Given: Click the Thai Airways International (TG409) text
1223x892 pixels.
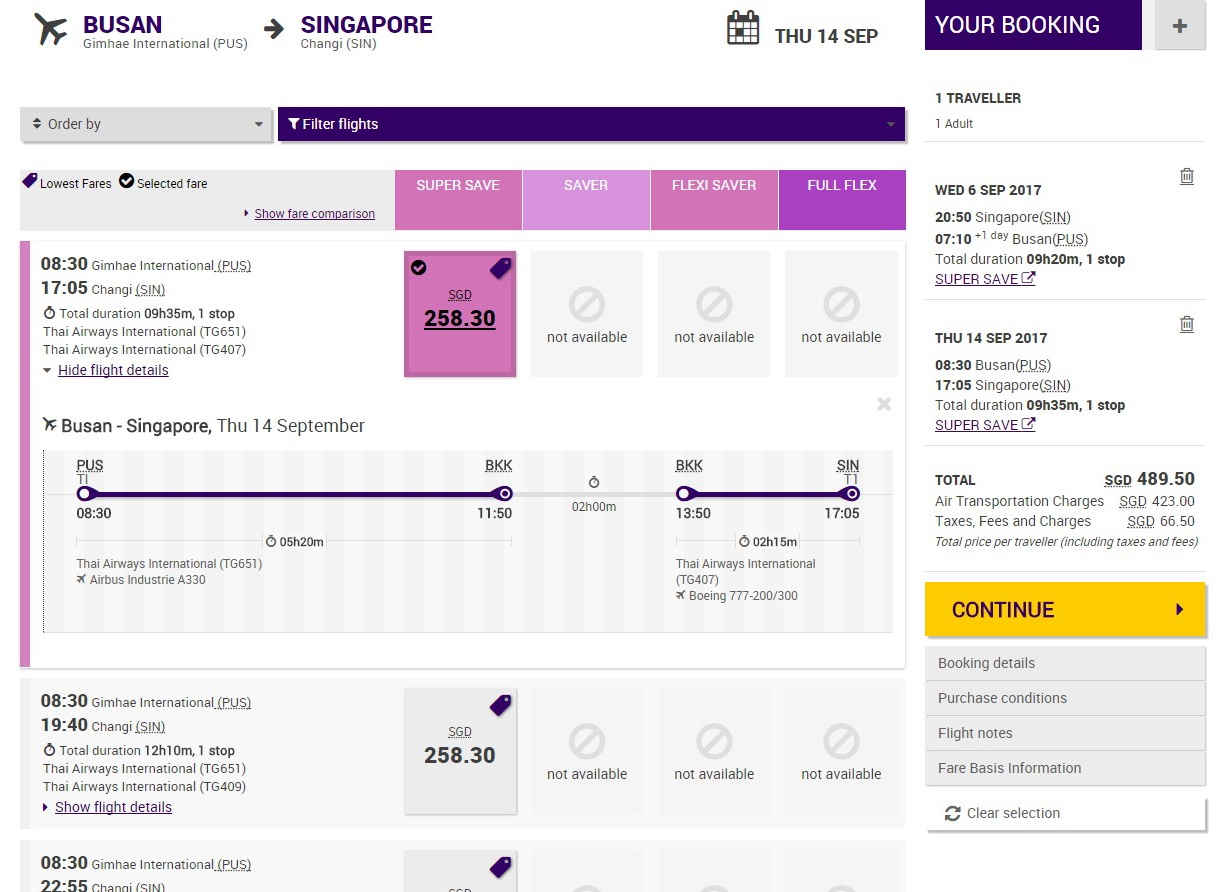Looking at the screenshot, I should click(x=145, y=787).
